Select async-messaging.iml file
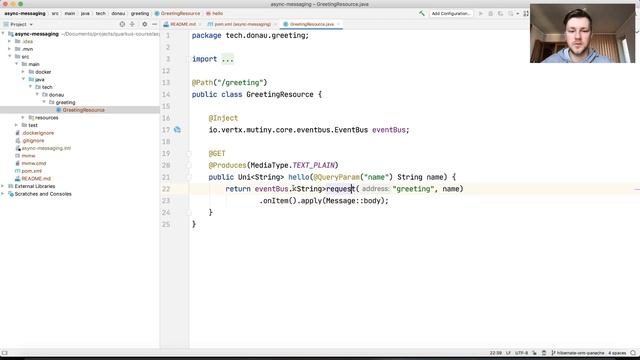This screenshot has width=640, height=360. [x=43, y=148]
